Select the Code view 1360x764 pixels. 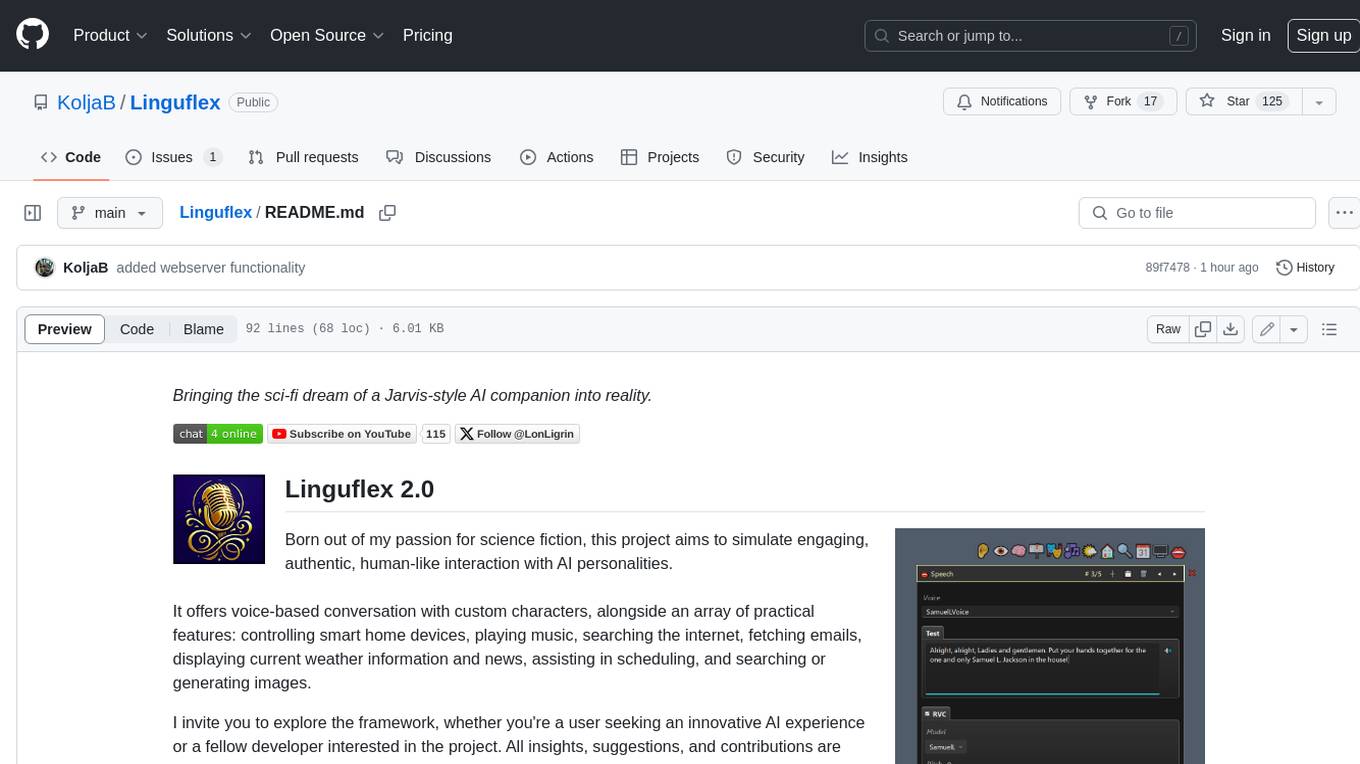(137, 329)
